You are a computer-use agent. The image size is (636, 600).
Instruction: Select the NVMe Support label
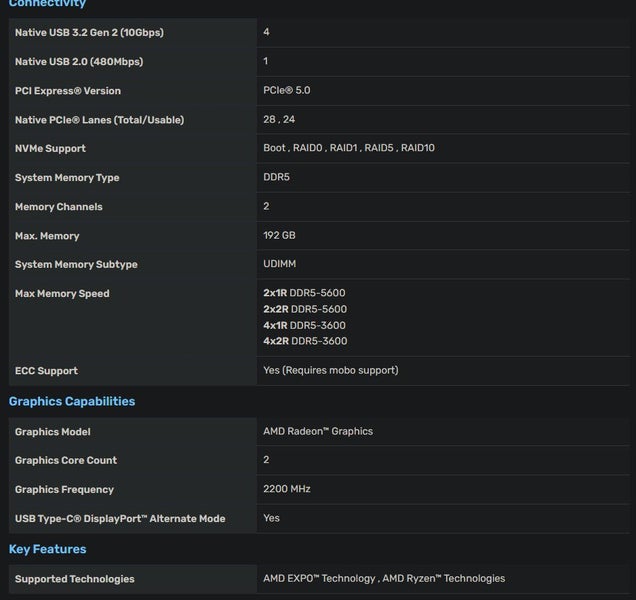coord(50,148)
